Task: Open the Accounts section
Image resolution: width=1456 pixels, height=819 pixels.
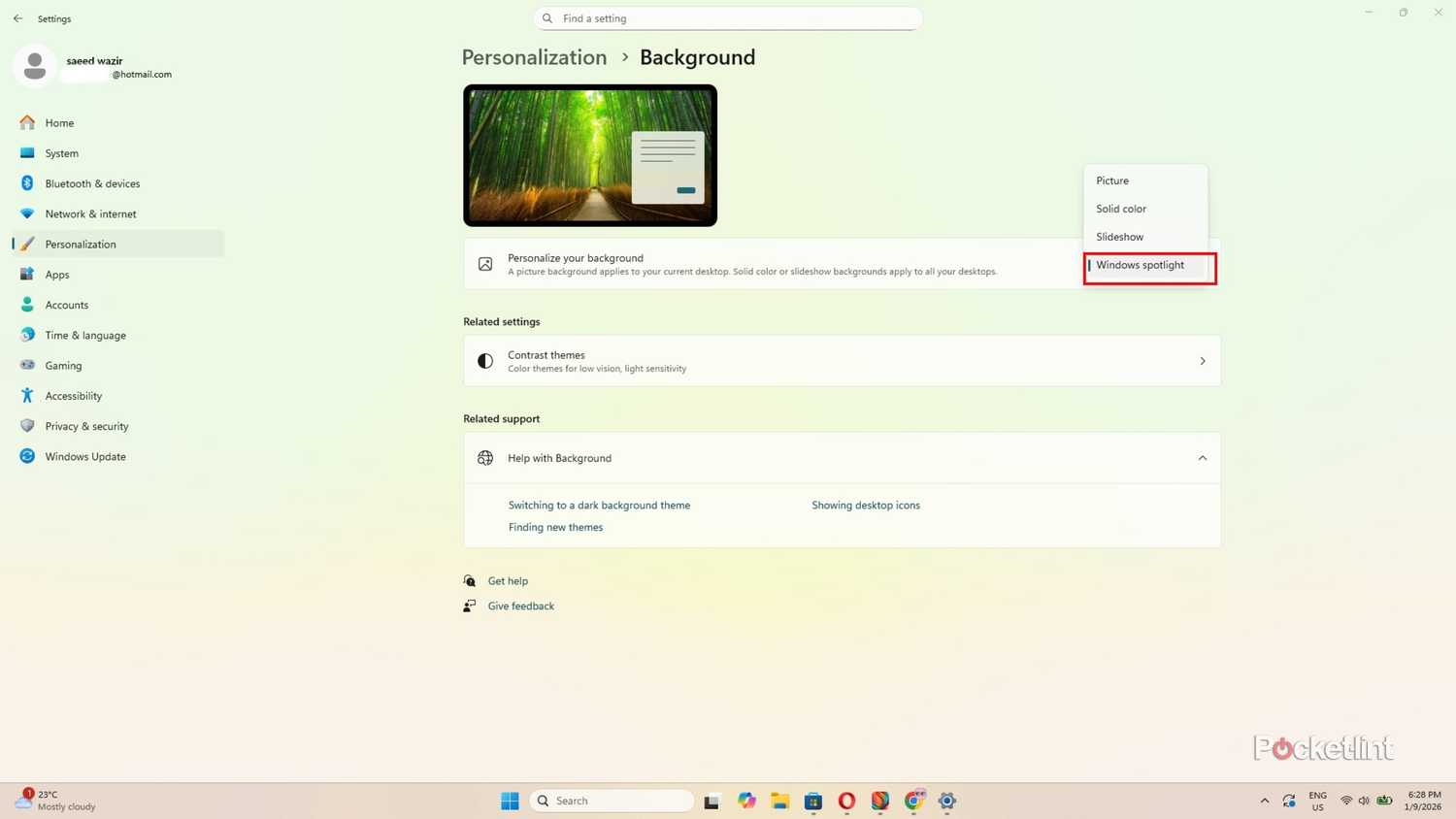Action: [x=66, y=305]
